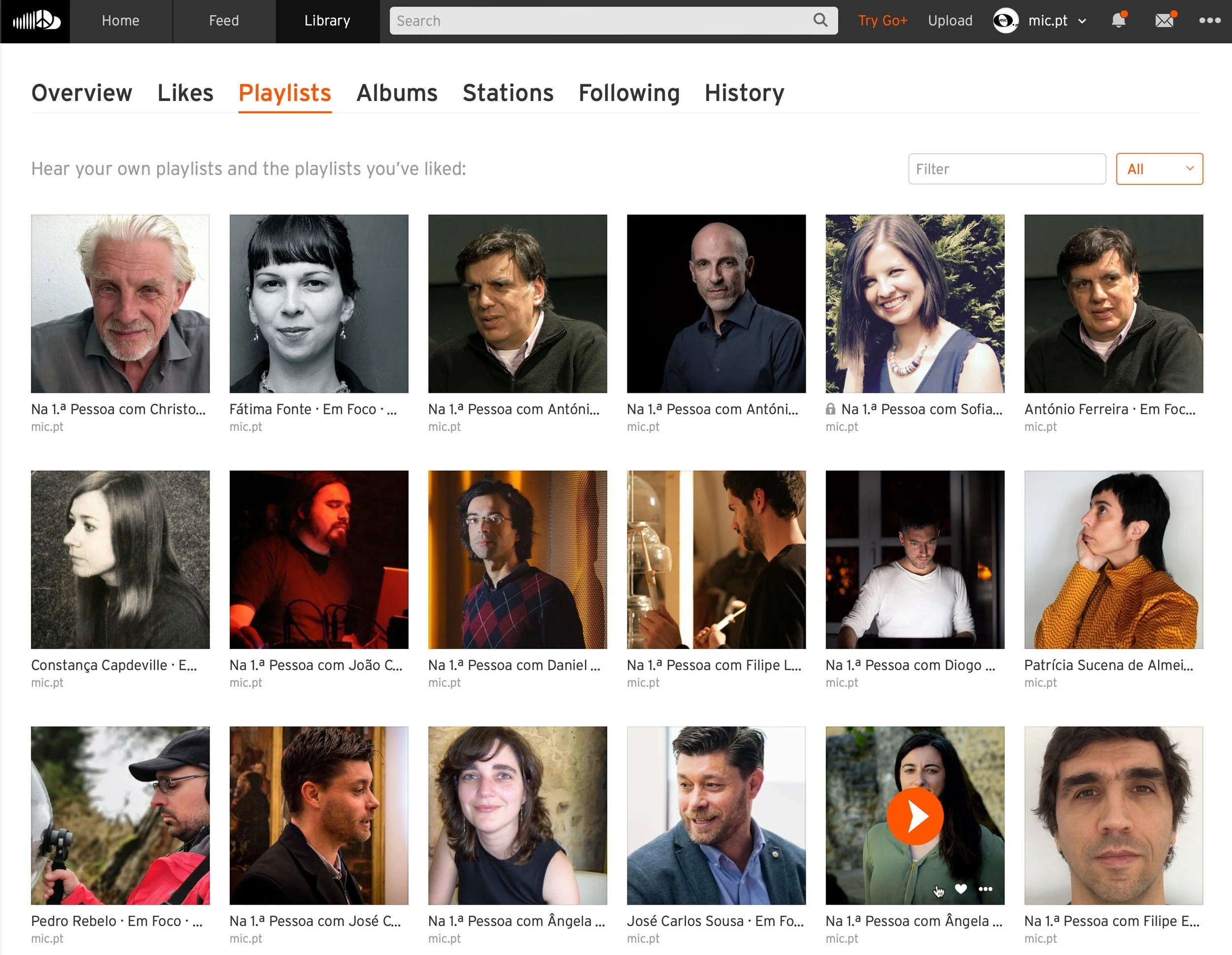Image resolution: width=1232 pixels, height=955 pixels.
Task: Open the notifications bell
Action: click(1118, 20)
